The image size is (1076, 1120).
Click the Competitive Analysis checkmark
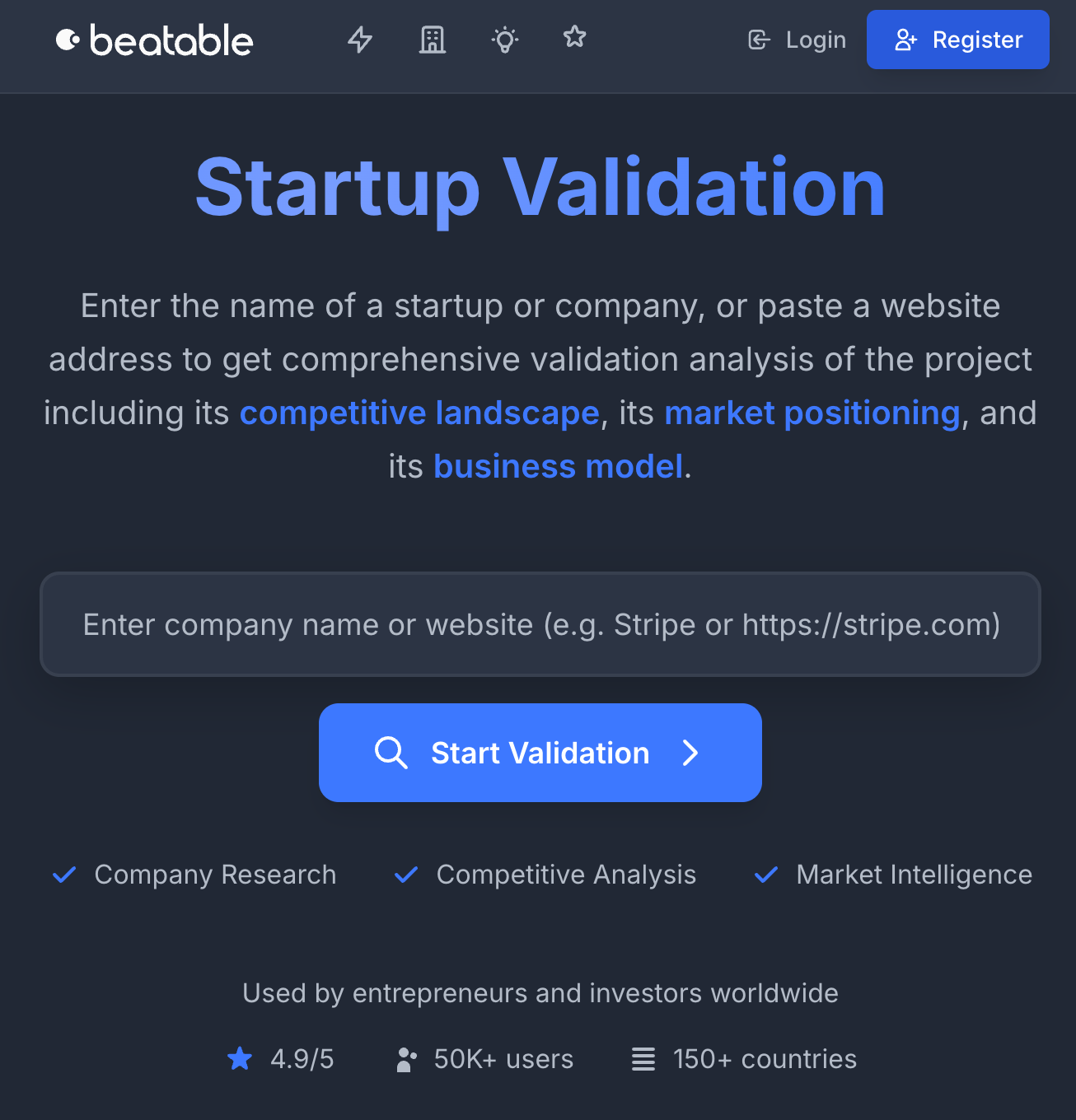pos(406,875)
